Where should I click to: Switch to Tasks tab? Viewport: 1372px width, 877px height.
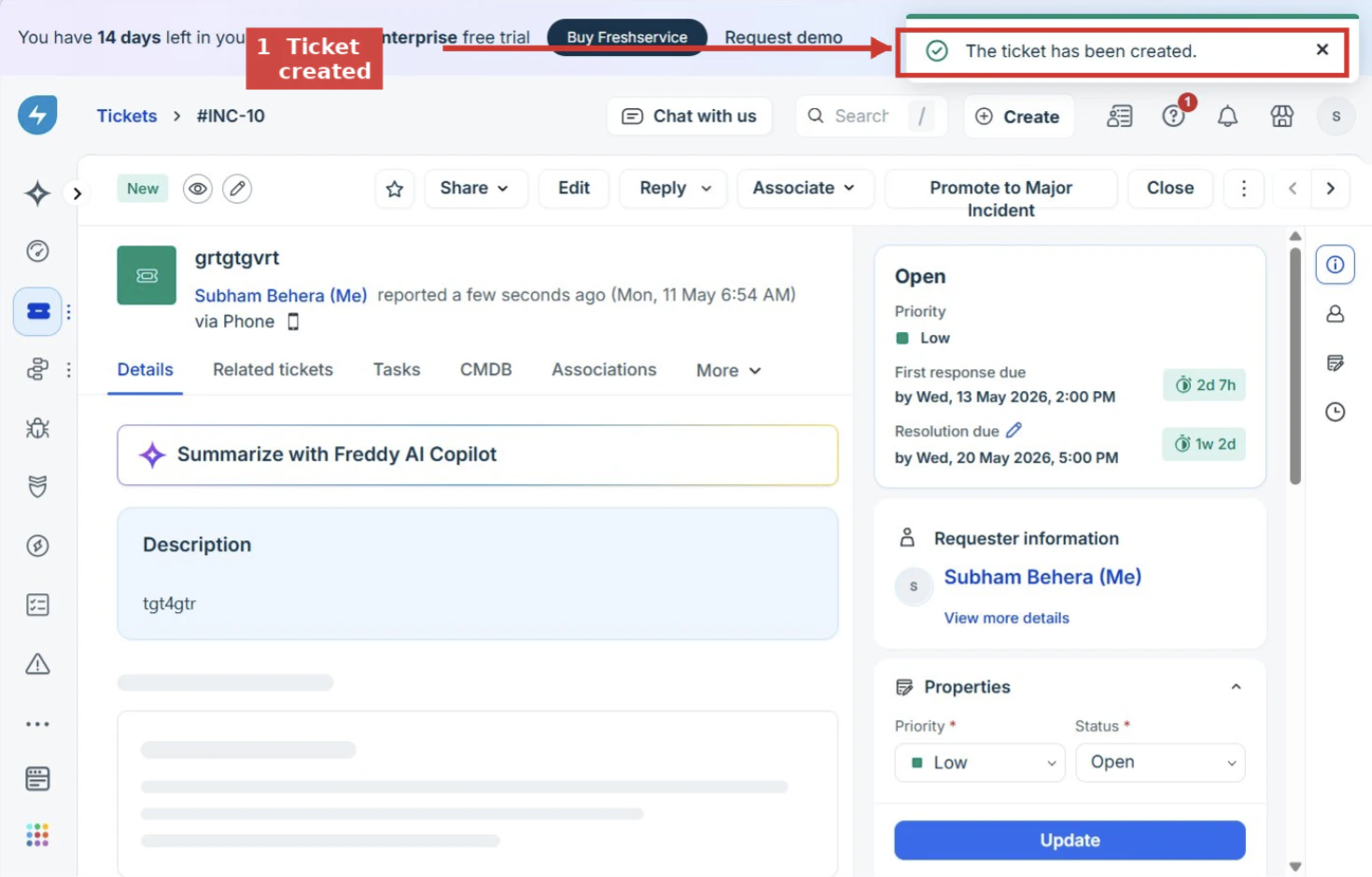pos(397,369)
